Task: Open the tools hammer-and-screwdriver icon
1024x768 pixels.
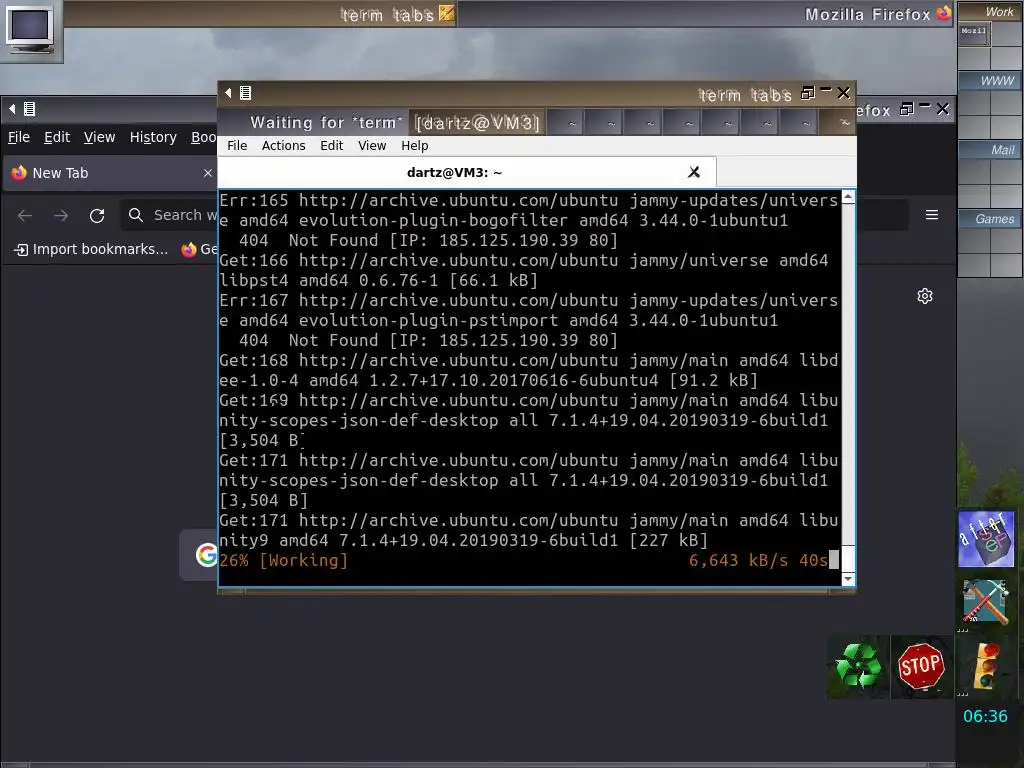Action: pos(986,601)
